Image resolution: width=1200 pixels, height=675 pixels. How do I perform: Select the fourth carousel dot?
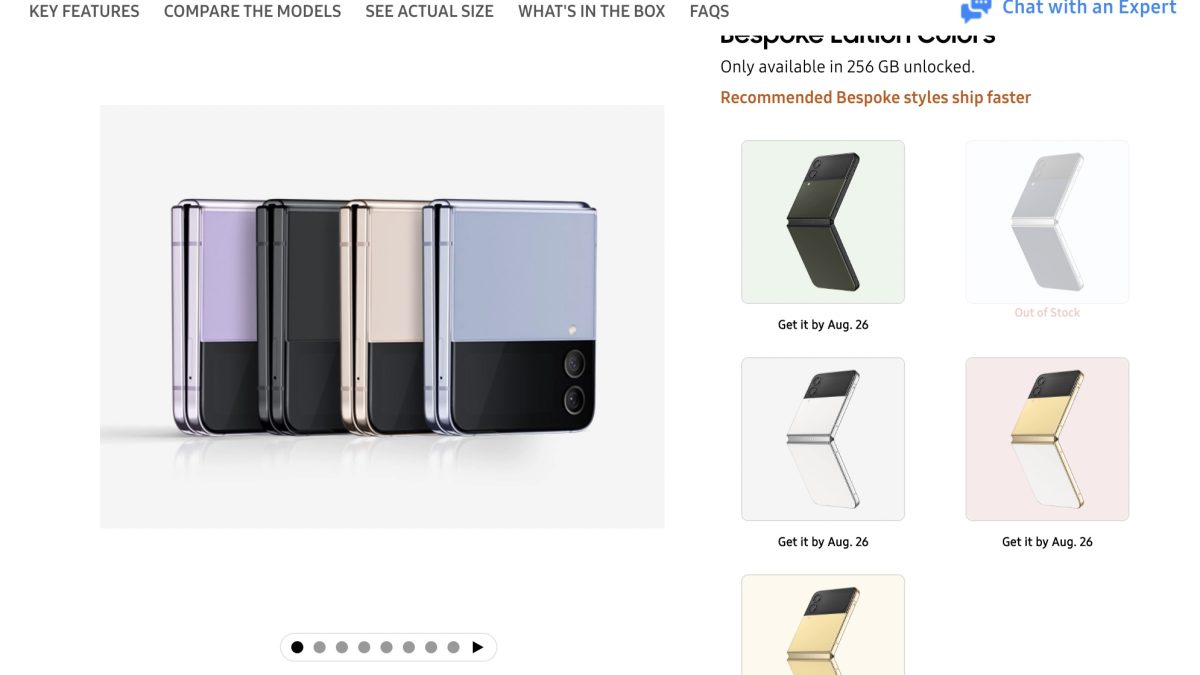point(364,647)
